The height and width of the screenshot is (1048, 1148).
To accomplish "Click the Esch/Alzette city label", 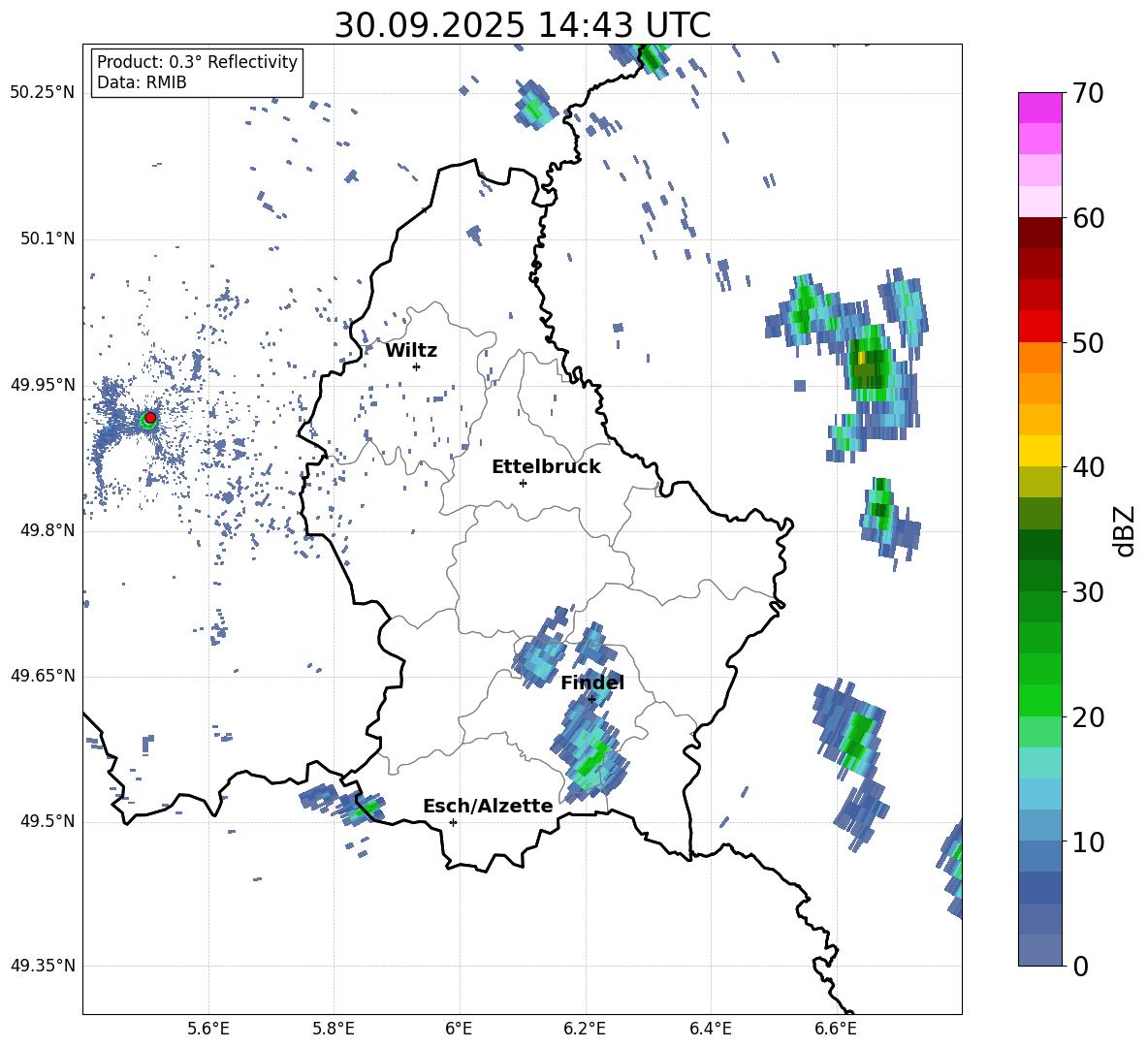I will coord(488,806).
